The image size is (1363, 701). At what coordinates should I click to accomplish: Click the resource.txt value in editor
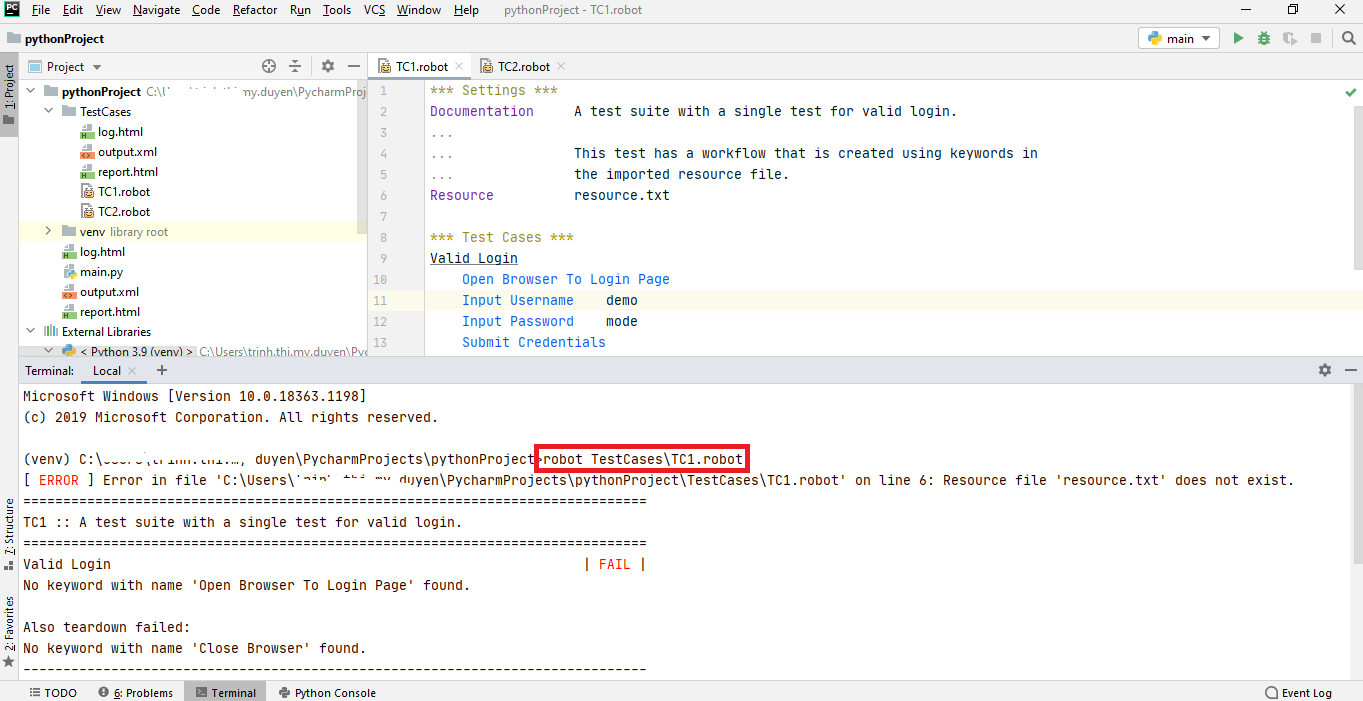tap(622, 195)
